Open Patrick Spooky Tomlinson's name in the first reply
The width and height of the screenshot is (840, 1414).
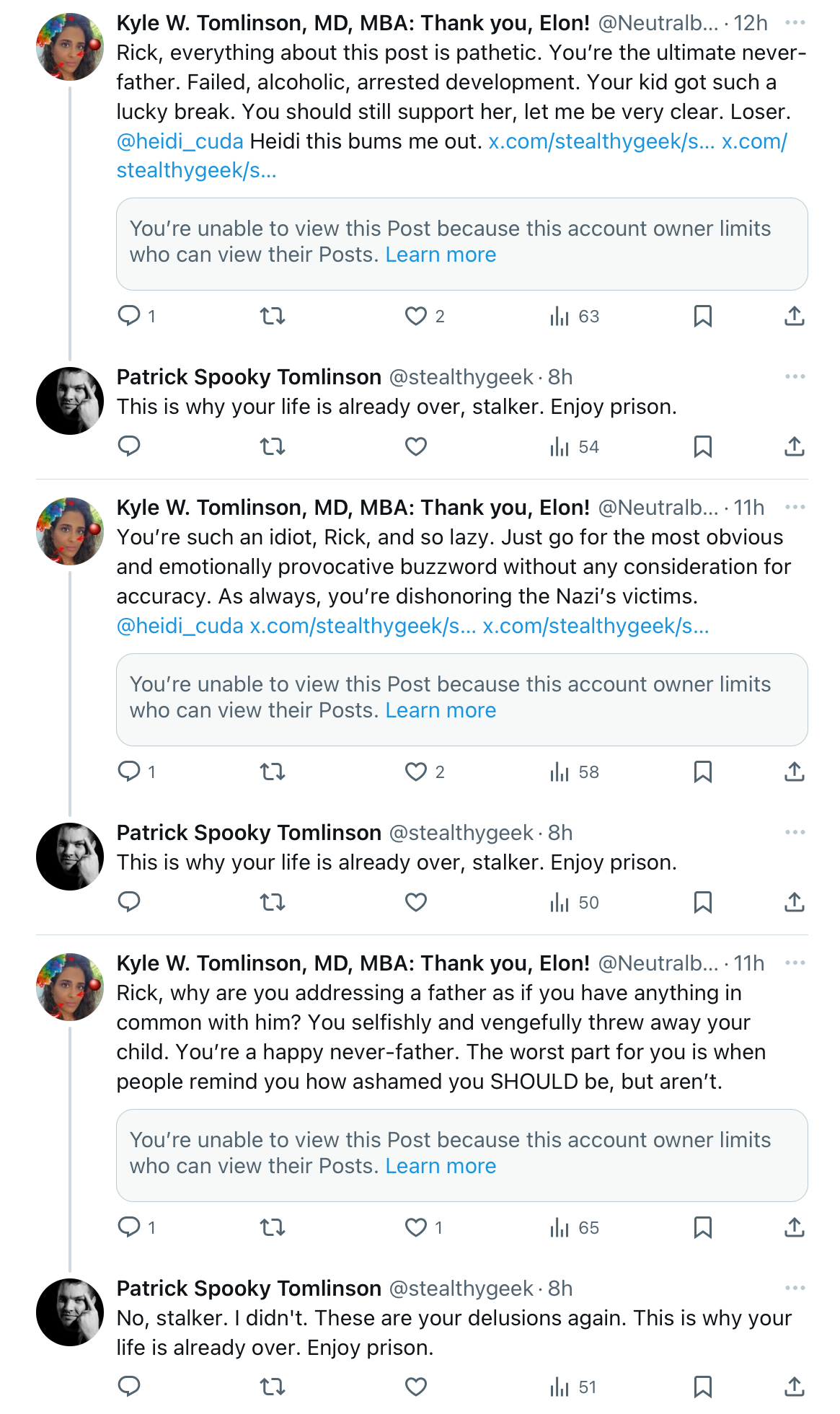(x=249, y=376)
